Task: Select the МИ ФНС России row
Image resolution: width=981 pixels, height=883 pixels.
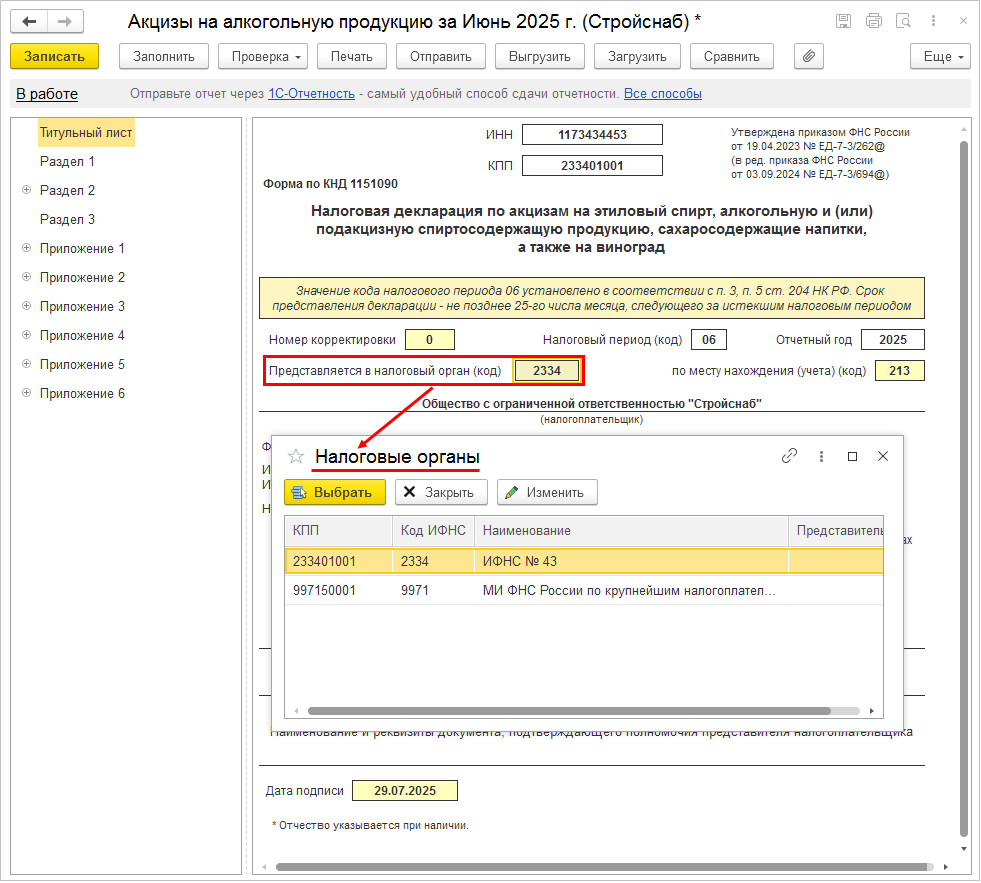Action: click(628, 591)
